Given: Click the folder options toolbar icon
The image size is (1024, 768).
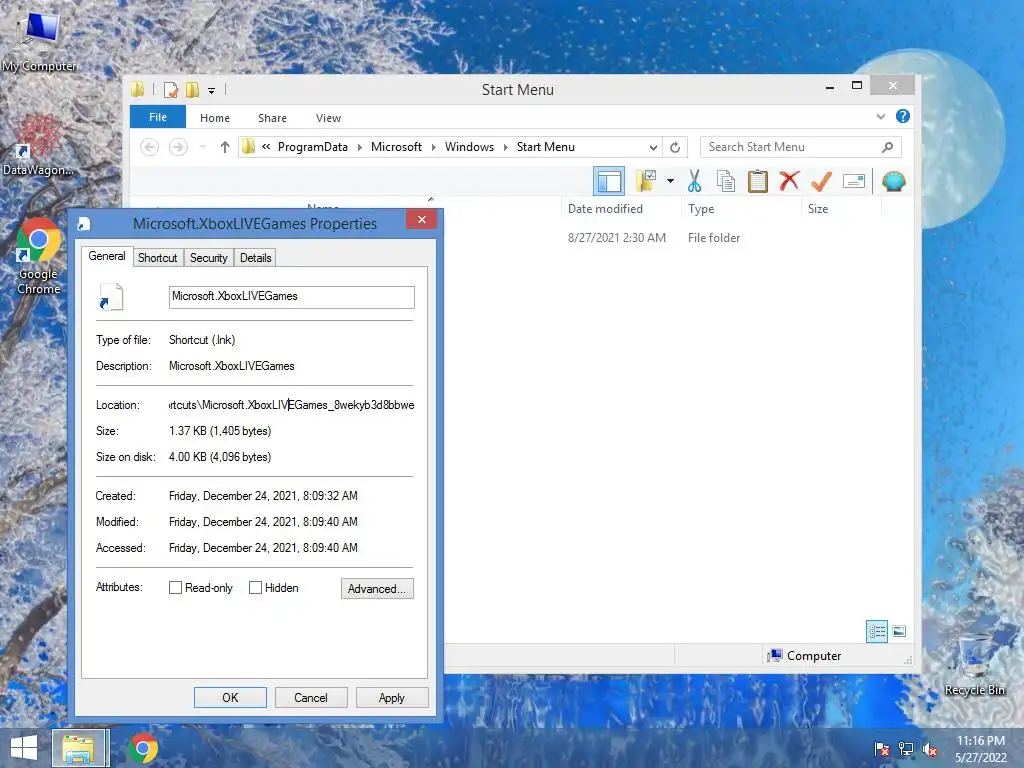Looking at the screenshot, I should pos(647,181).
